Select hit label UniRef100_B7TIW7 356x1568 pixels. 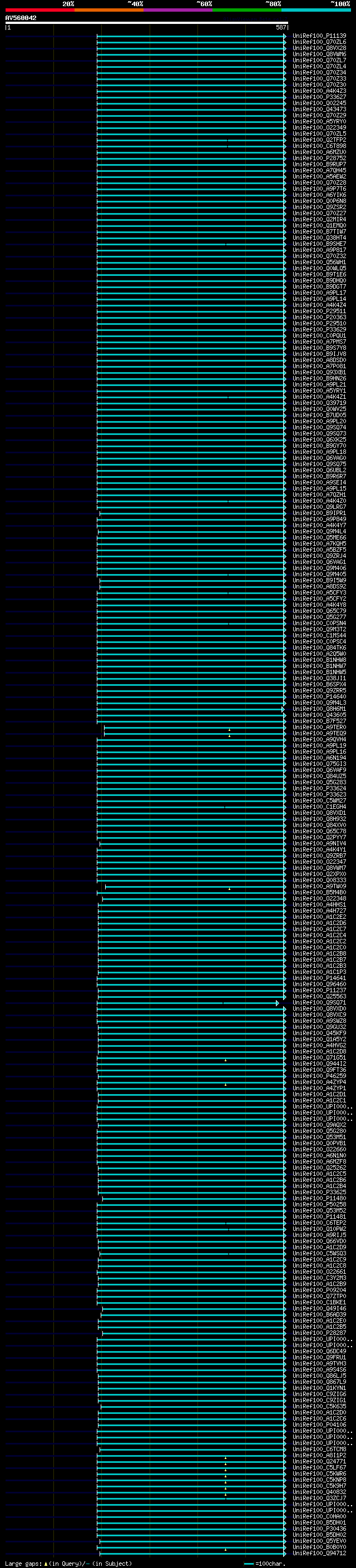click(x=319, y=231)
